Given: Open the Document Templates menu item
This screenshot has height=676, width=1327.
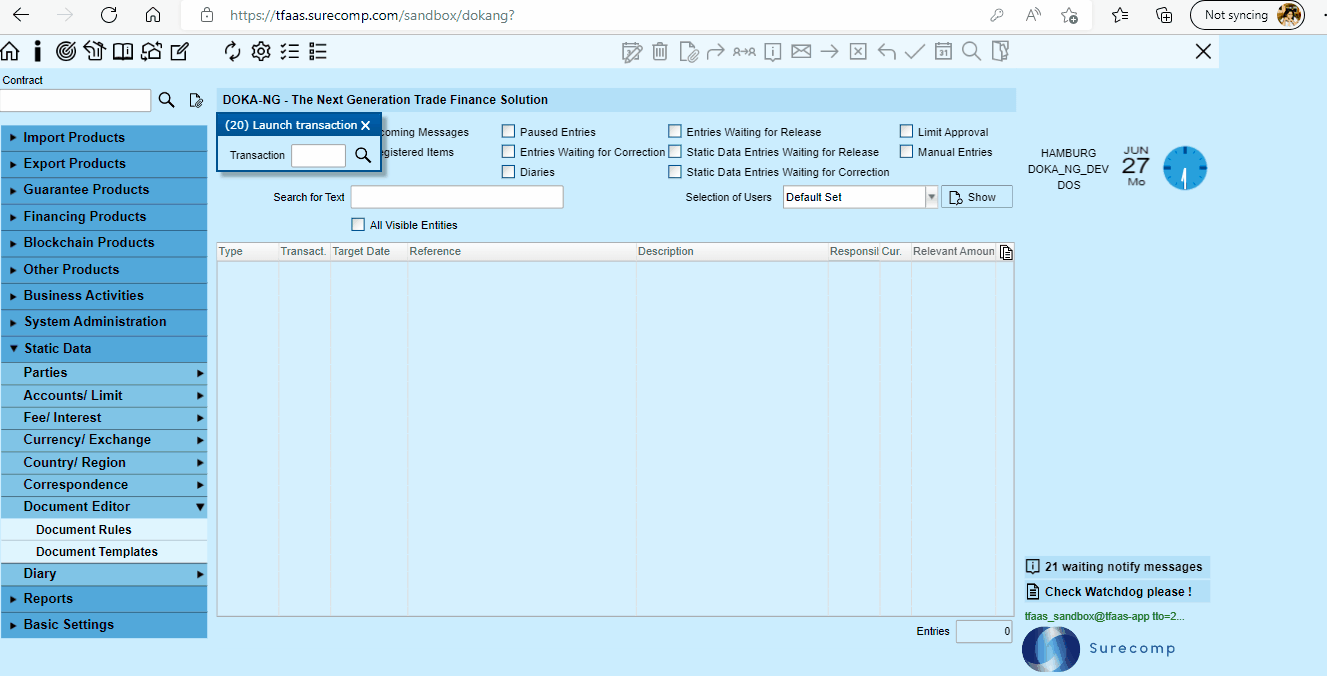Looking at the screenshot, I should click(104, 552).
